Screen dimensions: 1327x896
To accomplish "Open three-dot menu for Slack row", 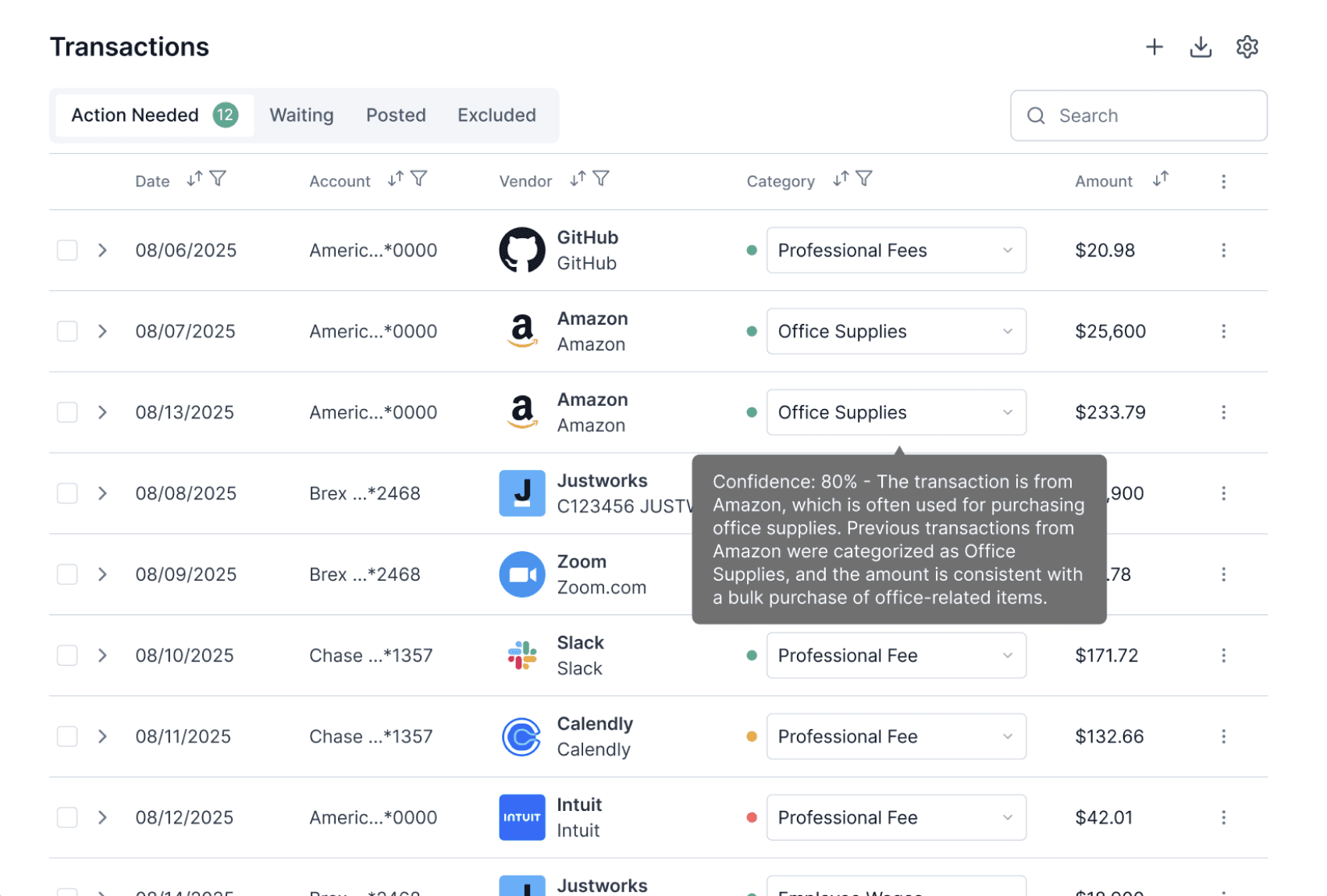I will coord(1223,656).
